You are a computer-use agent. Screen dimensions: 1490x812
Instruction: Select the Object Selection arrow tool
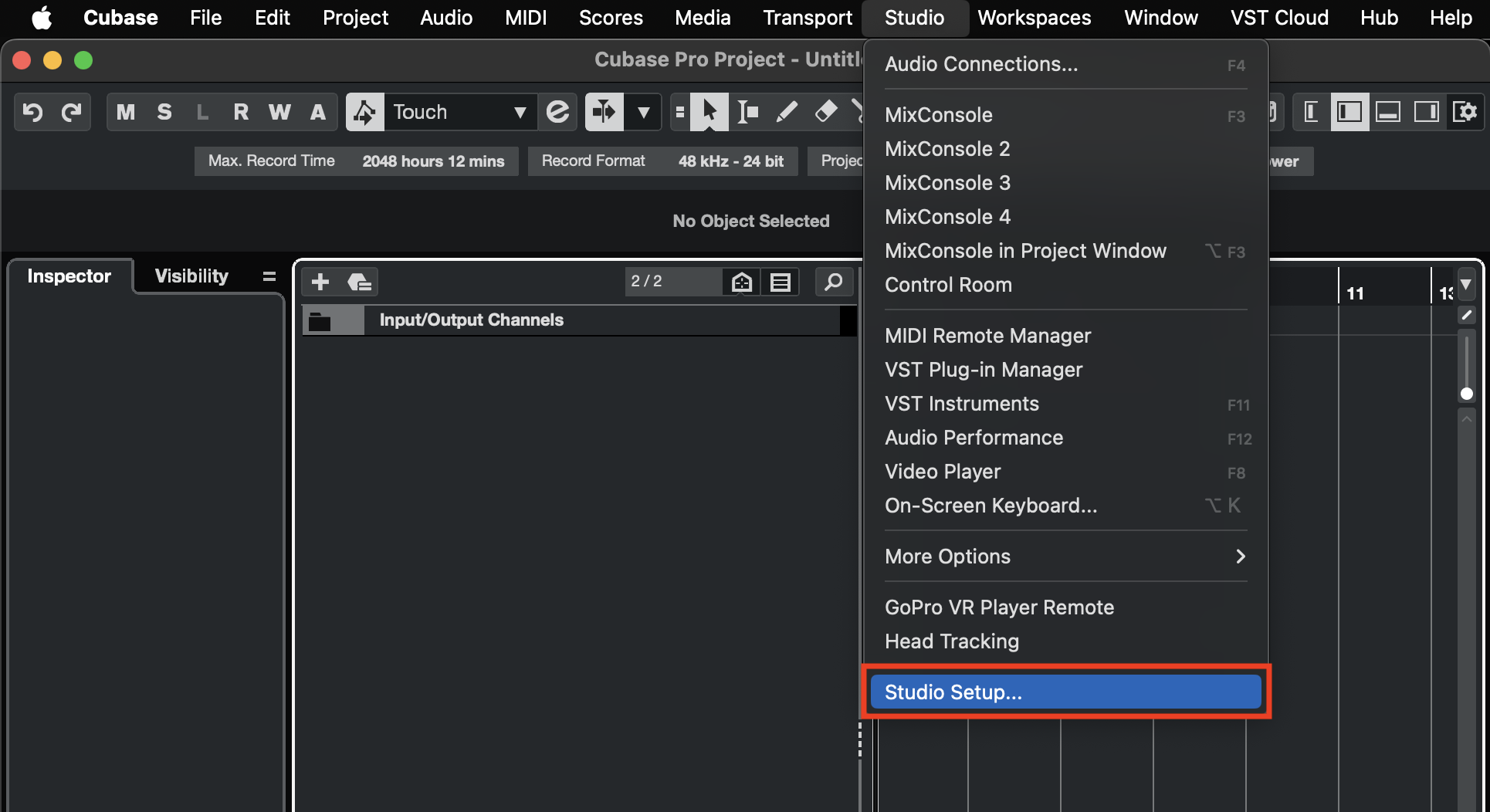(x=709, y=113)
